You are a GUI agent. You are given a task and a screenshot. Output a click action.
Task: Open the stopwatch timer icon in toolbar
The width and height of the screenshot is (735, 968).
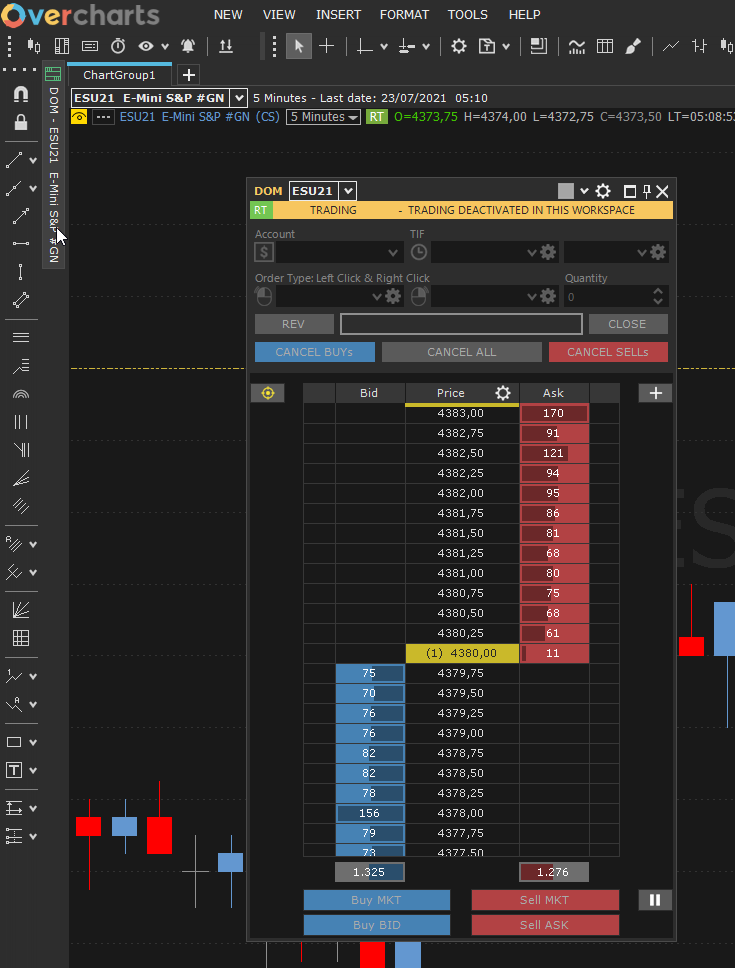point(118,46)
